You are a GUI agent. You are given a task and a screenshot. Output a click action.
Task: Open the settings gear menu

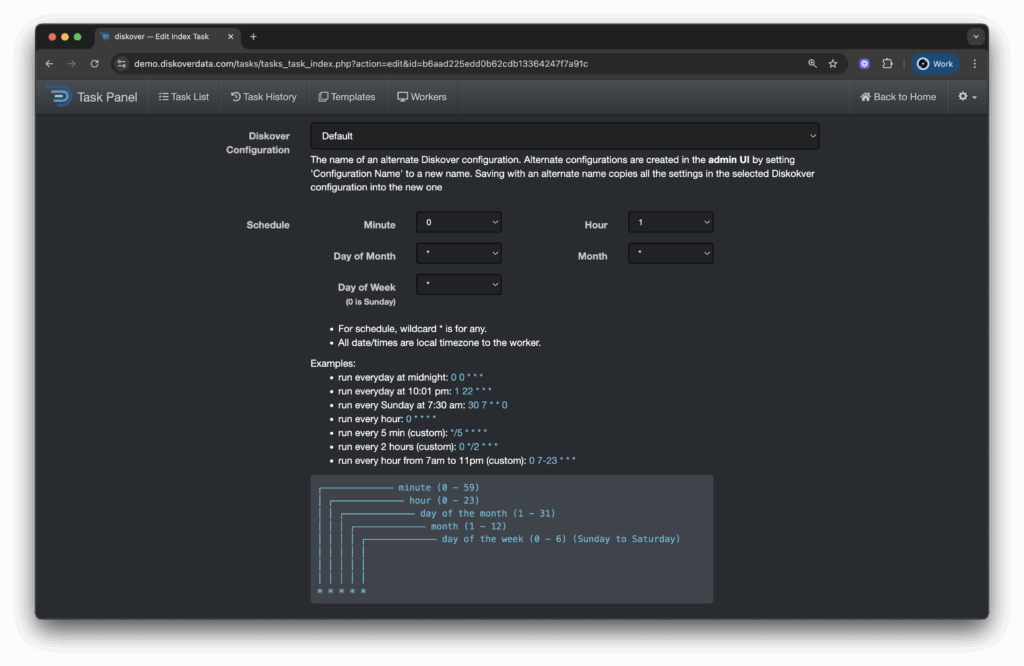(967, 97)
